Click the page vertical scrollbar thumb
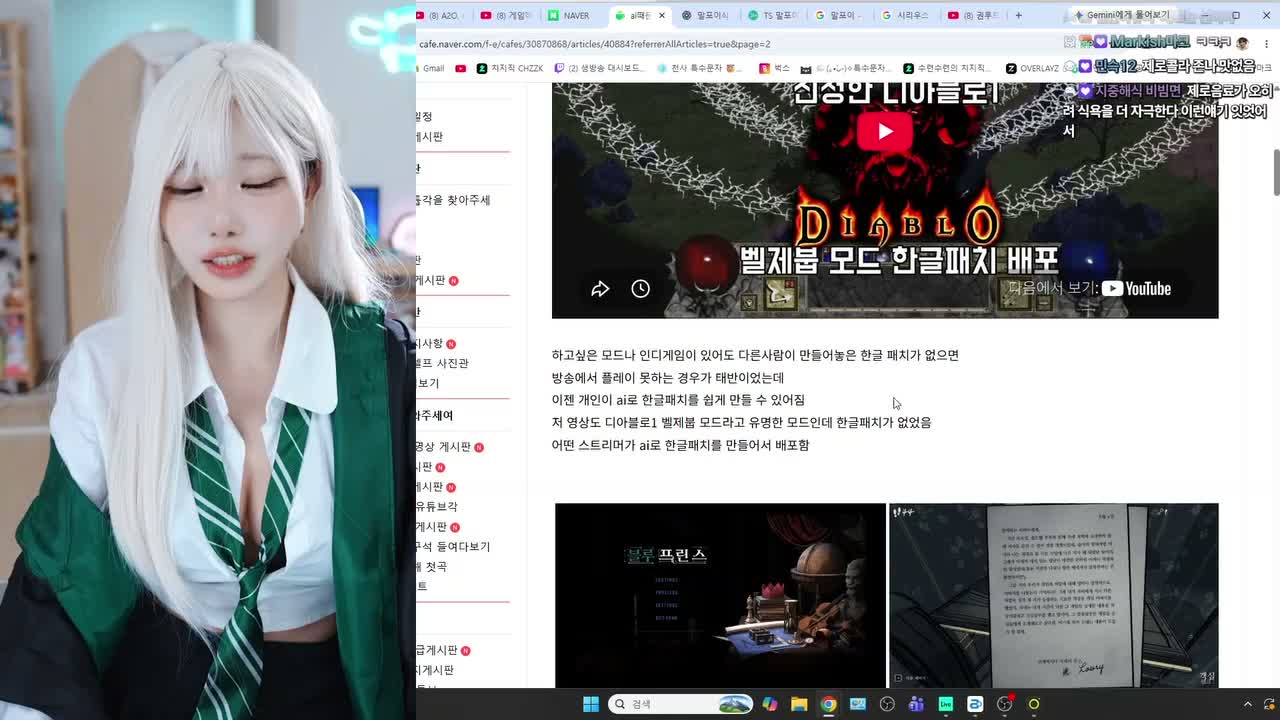This screenshot has height=720, width=1280. 1276,172
